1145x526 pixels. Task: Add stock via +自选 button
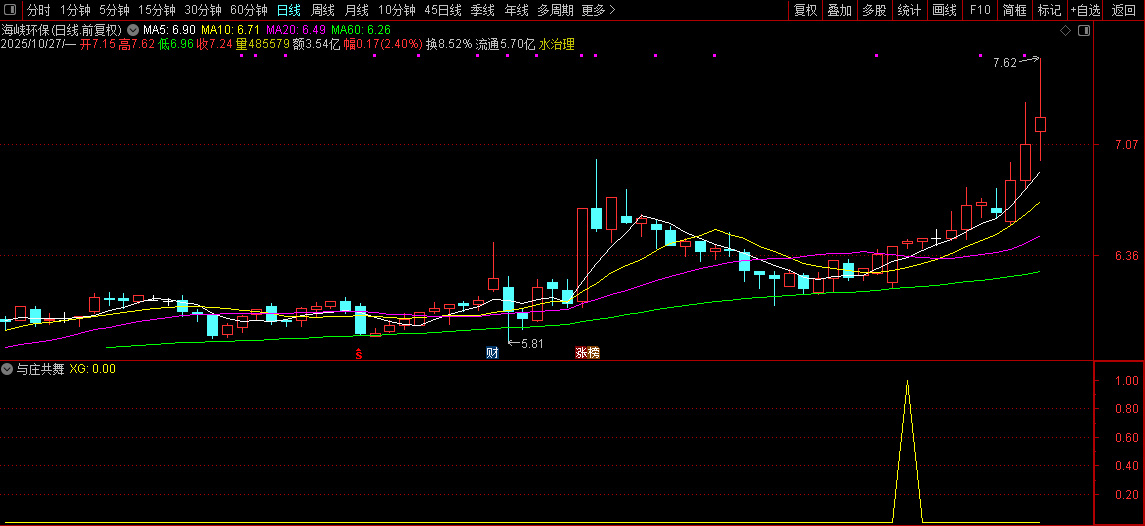(x=1085, y=10)
